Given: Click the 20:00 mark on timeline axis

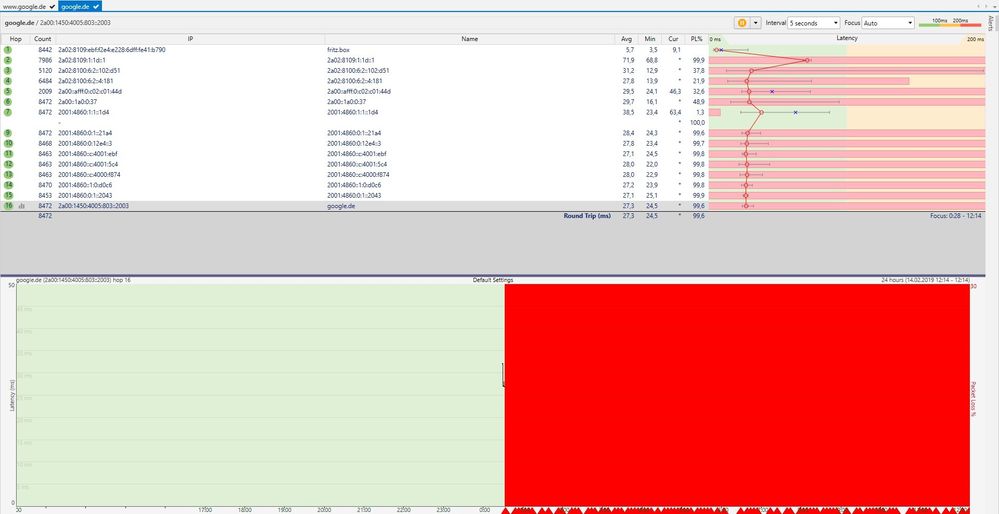Looking at the screenshot, I should (324, 510).
